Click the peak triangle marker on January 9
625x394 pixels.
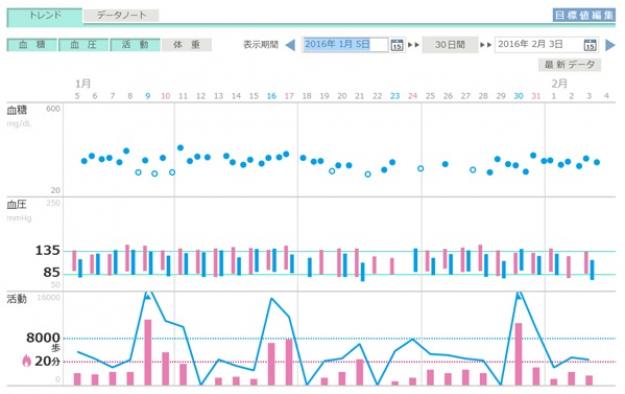point(147,296)
